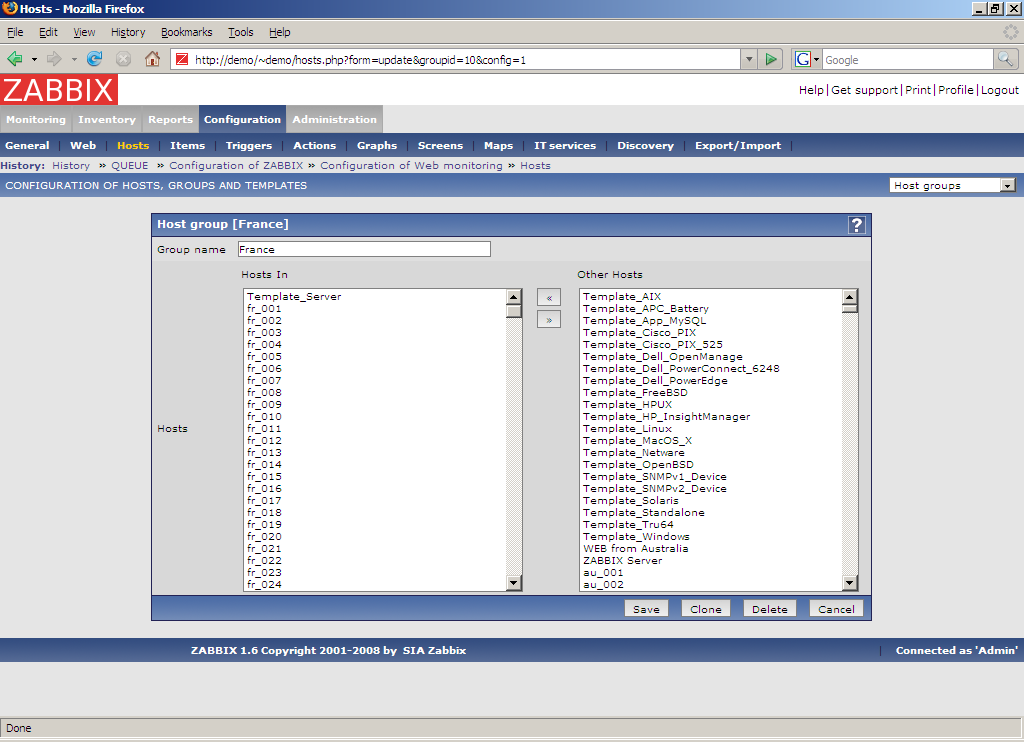Image resolution: width=1024 pixels, height=742 pixels.
Task: Open the Web submenu
Action: click(x=83, y=146)
